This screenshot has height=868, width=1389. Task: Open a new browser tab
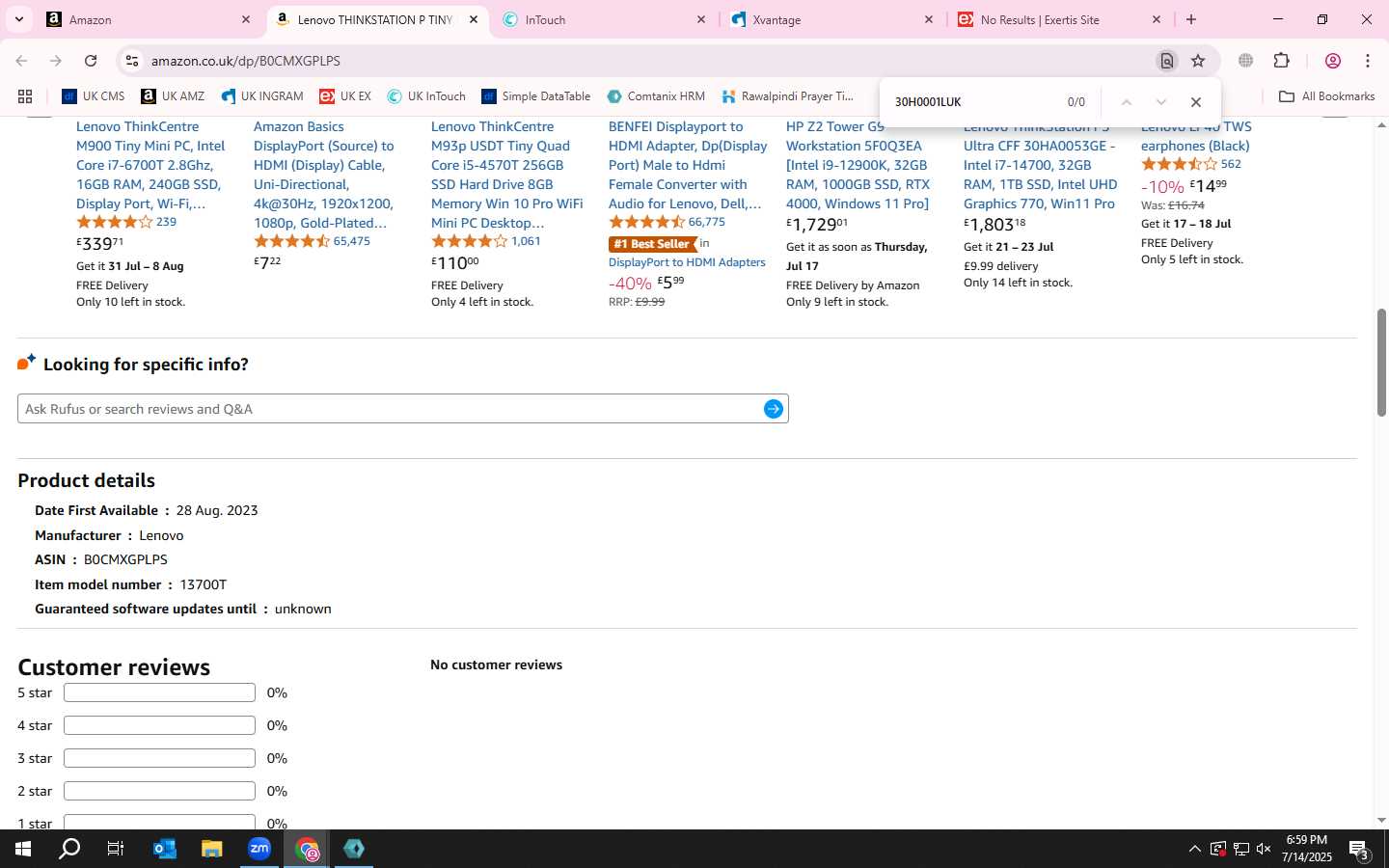[1191, 19]
